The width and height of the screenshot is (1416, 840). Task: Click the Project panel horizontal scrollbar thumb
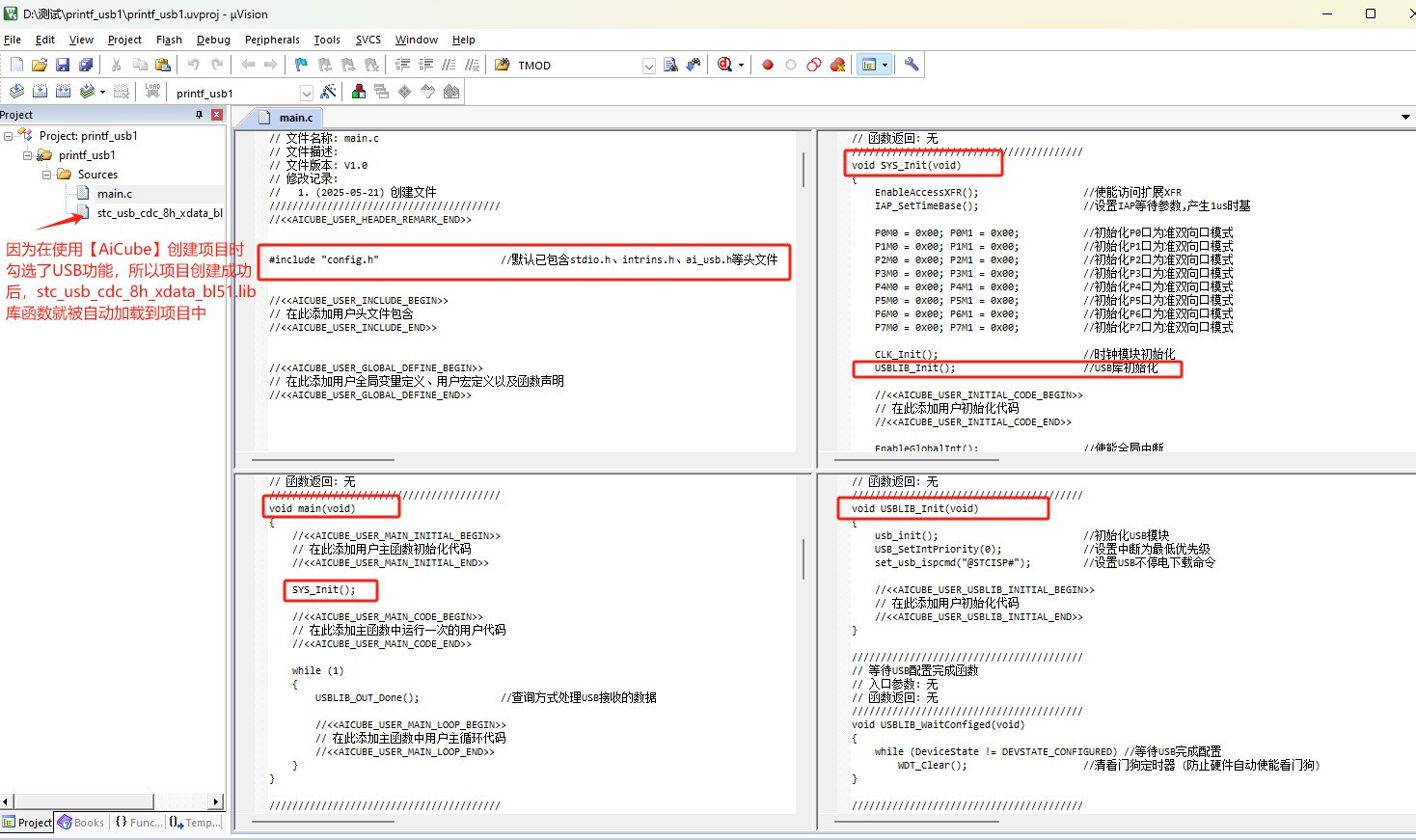pos(83,801)
